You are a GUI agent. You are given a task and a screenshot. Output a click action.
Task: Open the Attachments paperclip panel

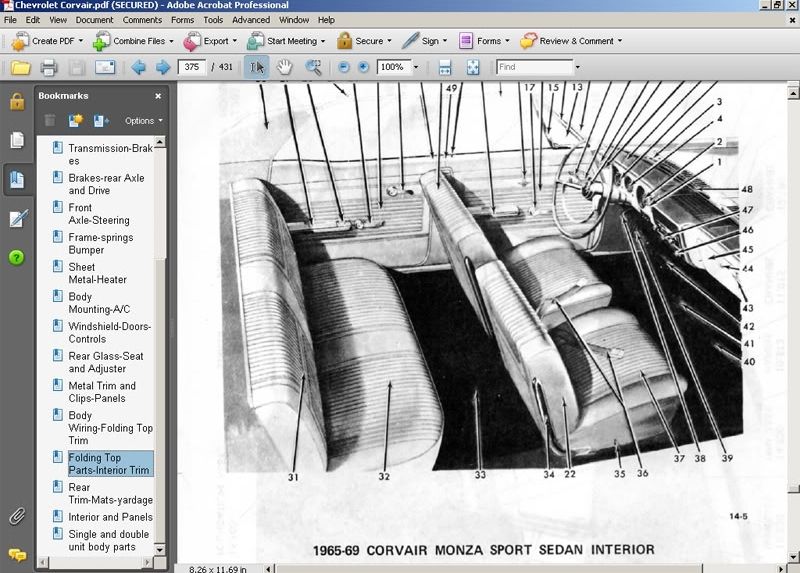click(17, 516)
